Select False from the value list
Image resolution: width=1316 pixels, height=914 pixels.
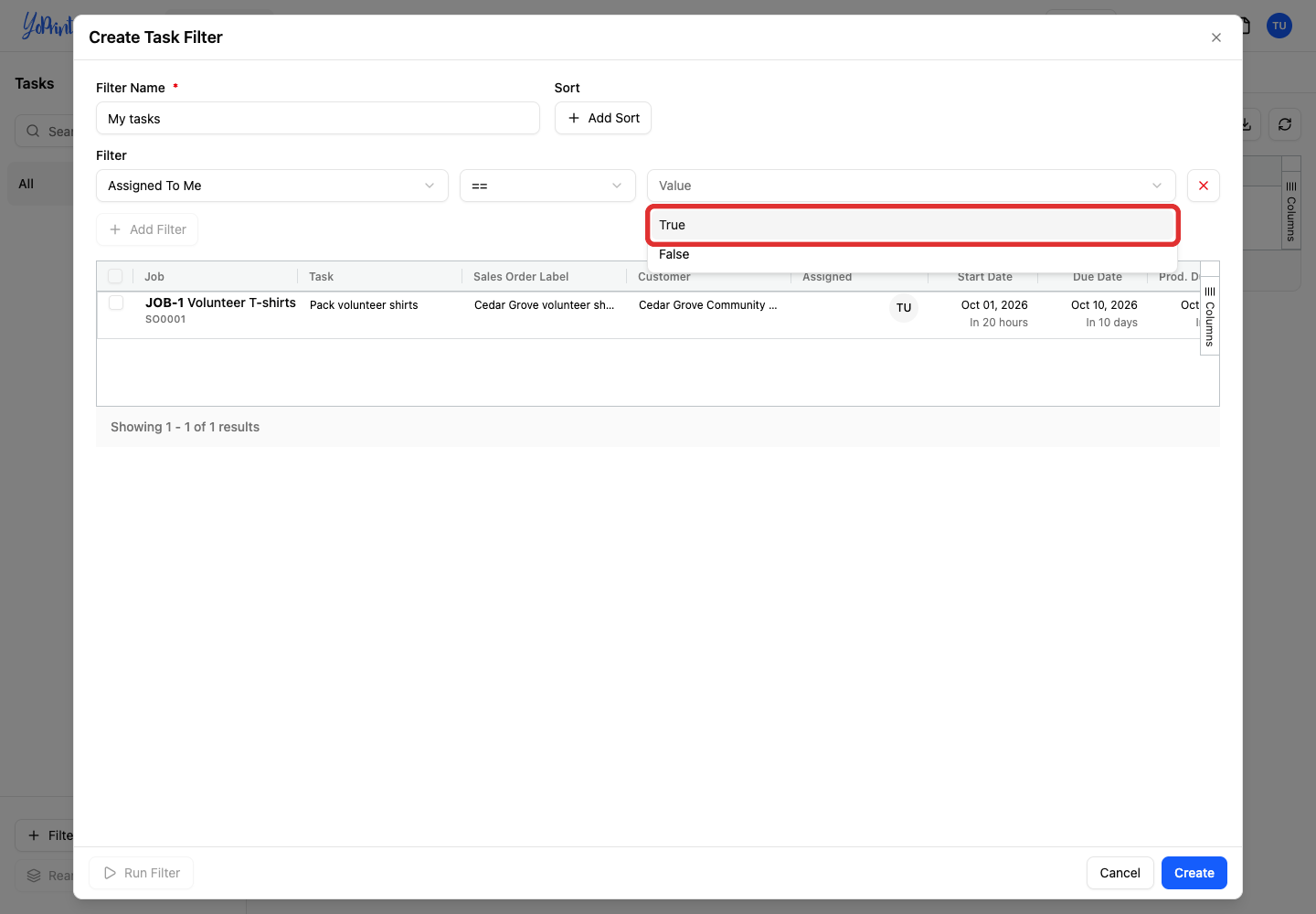coord(913,255)
